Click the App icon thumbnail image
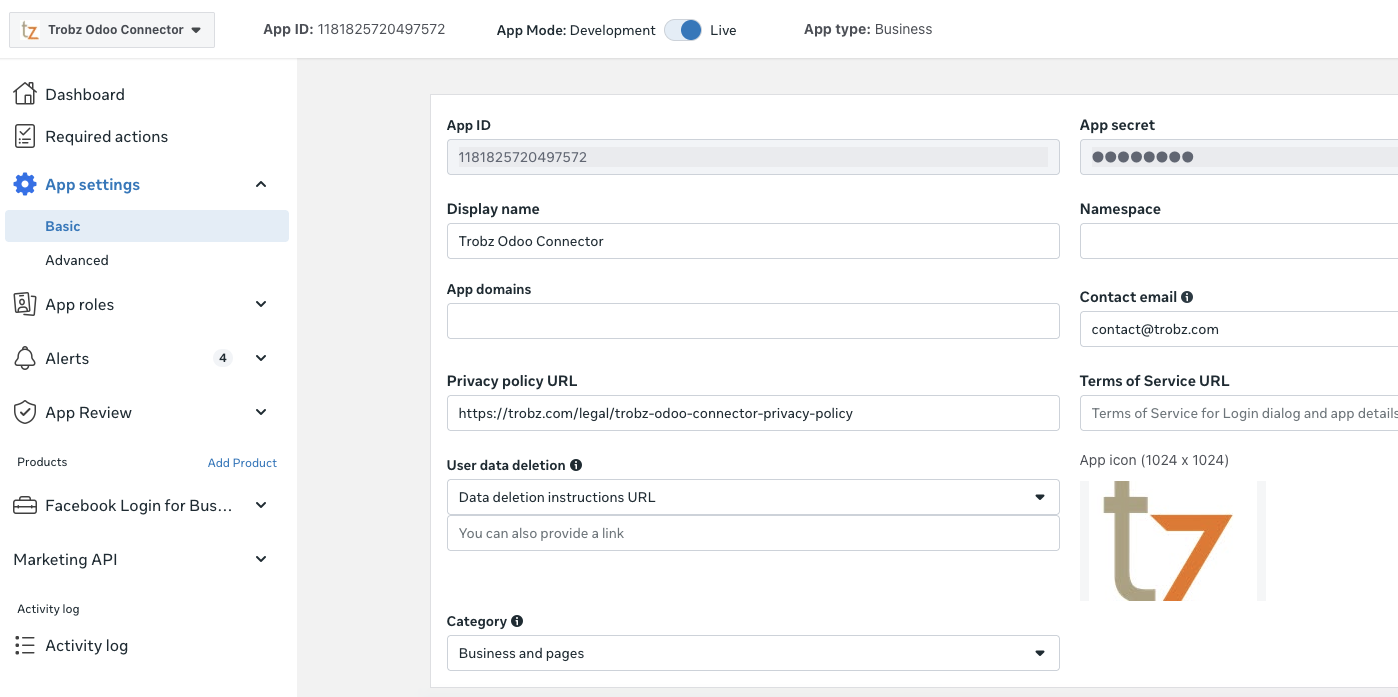The image size is (1398, 697). tap(1173, 541)
